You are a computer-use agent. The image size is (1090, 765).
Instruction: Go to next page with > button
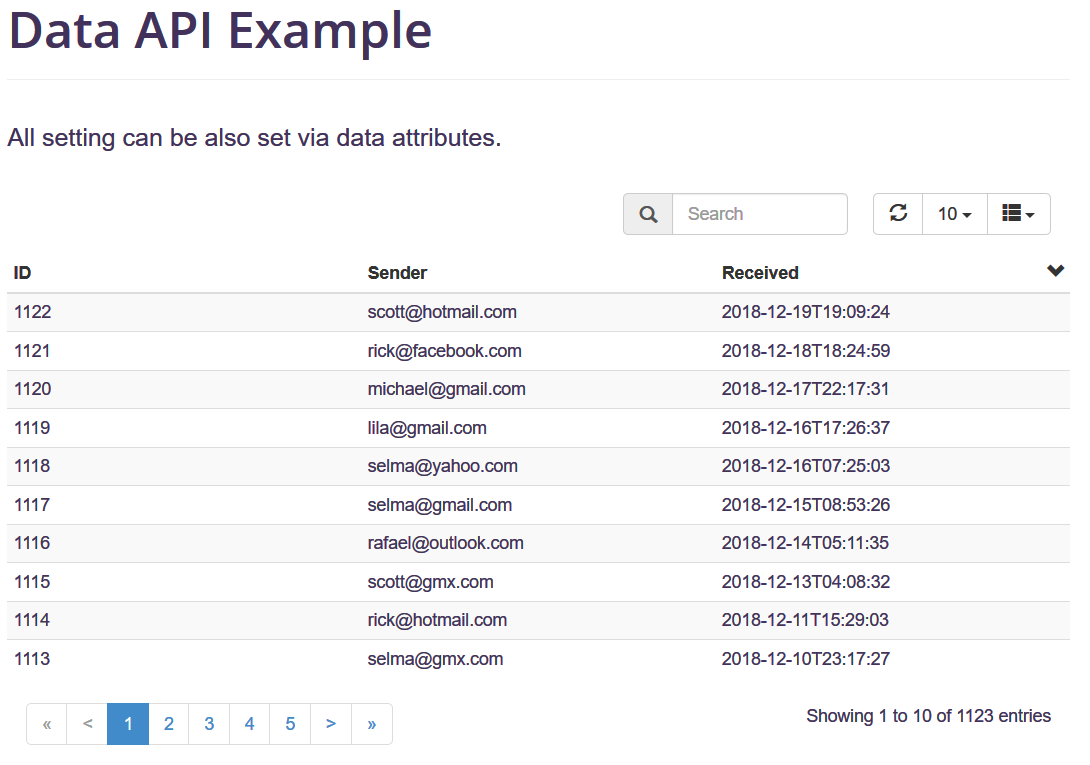click(x=331, y=724)
